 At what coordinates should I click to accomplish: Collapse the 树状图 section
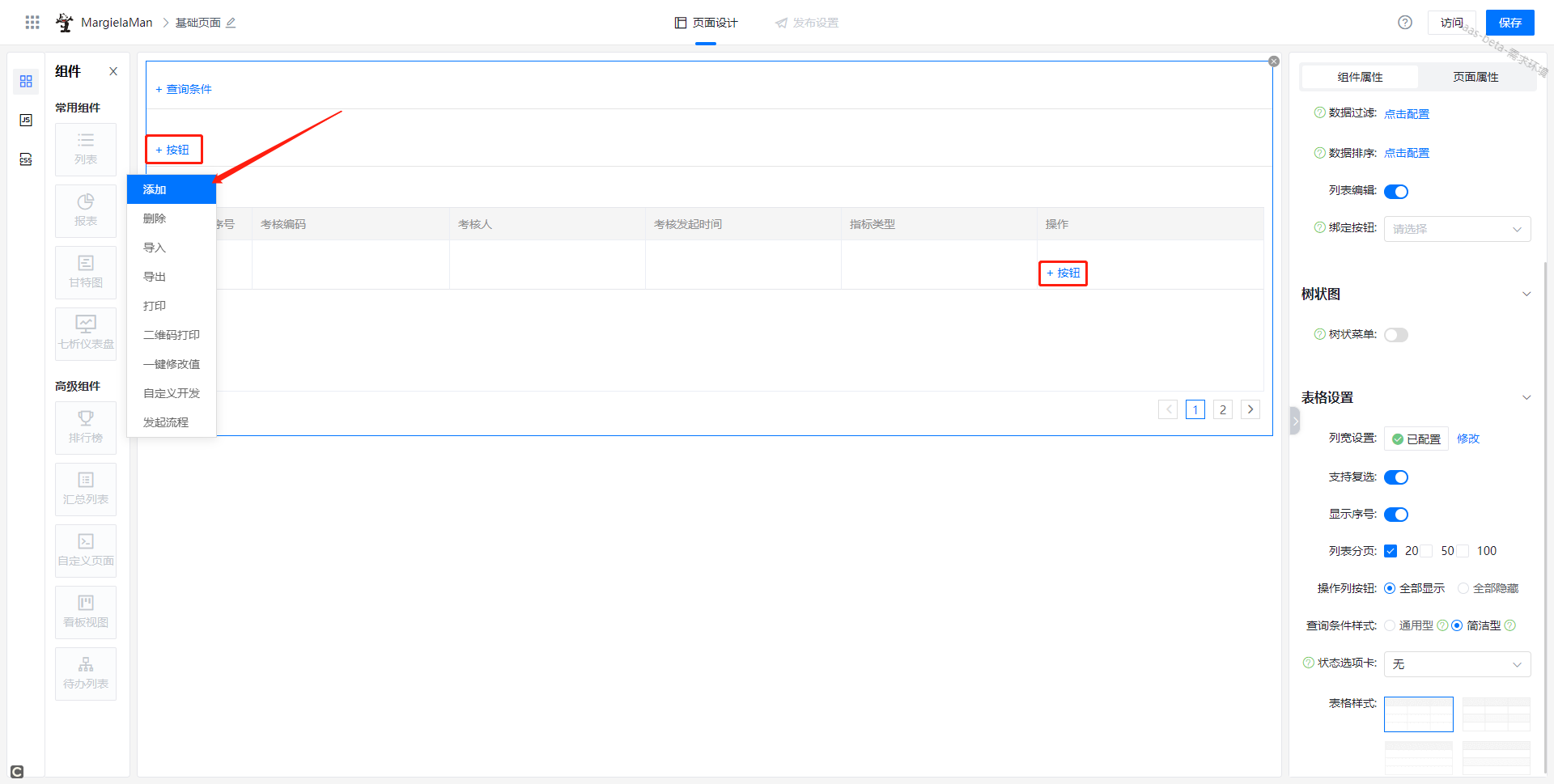tap(1526, 294)
